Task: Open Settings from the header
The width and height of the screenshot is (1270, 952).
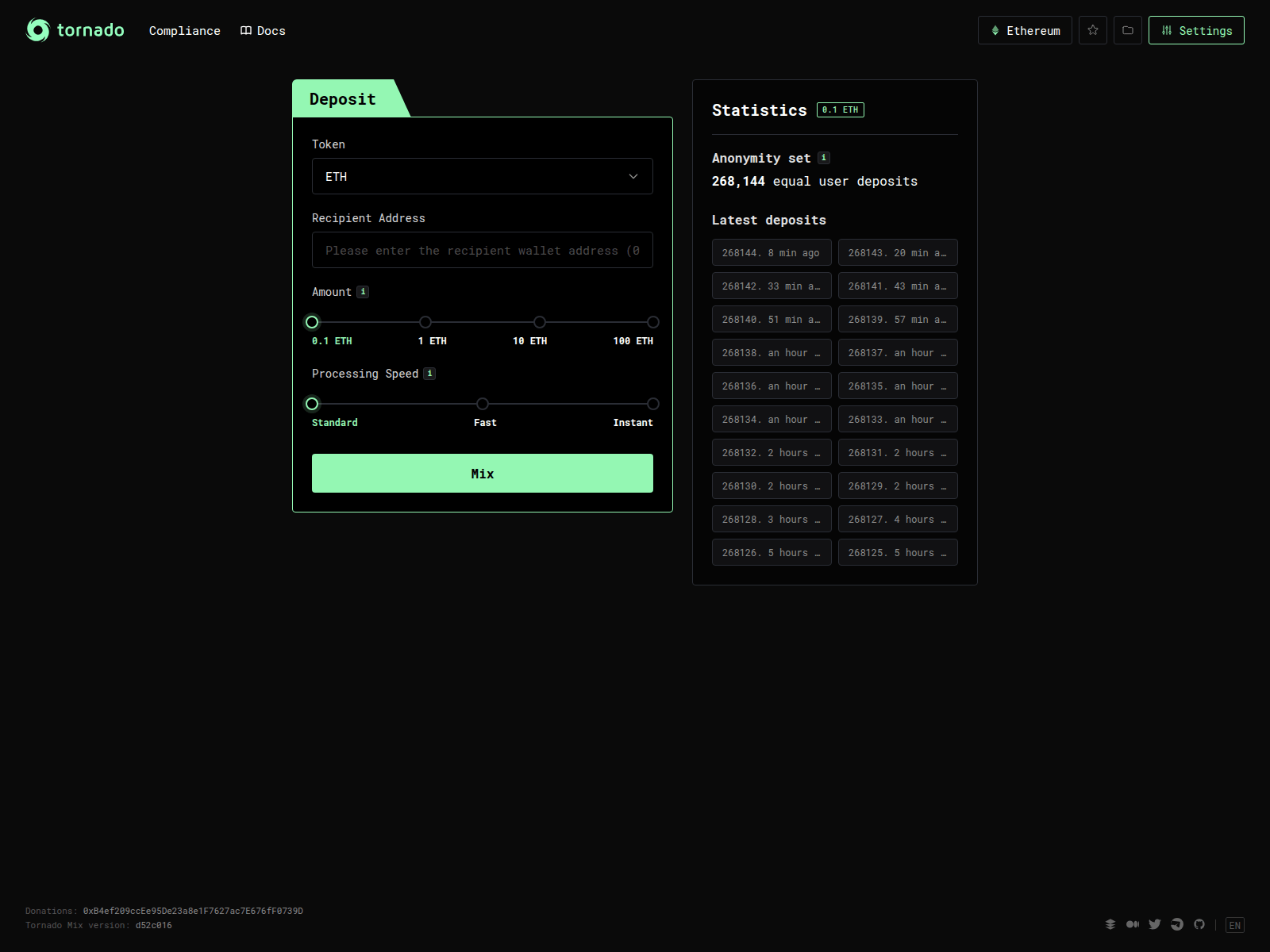Action: tap(1196, 30)
